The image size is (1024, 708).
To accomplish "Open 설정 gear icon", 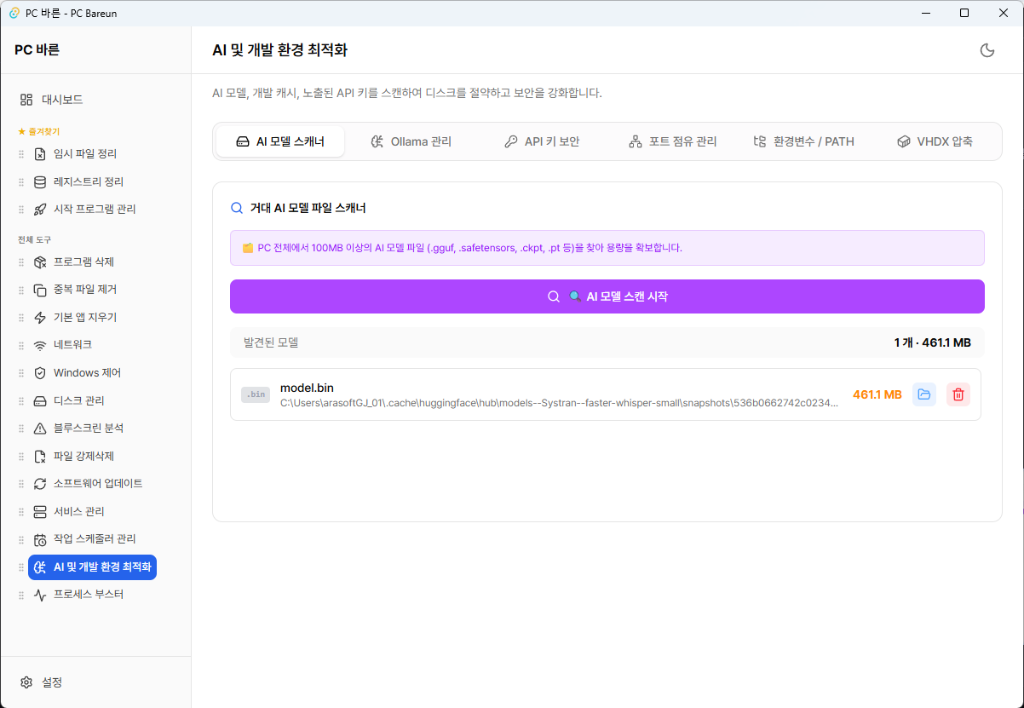I will pos(26,683).
